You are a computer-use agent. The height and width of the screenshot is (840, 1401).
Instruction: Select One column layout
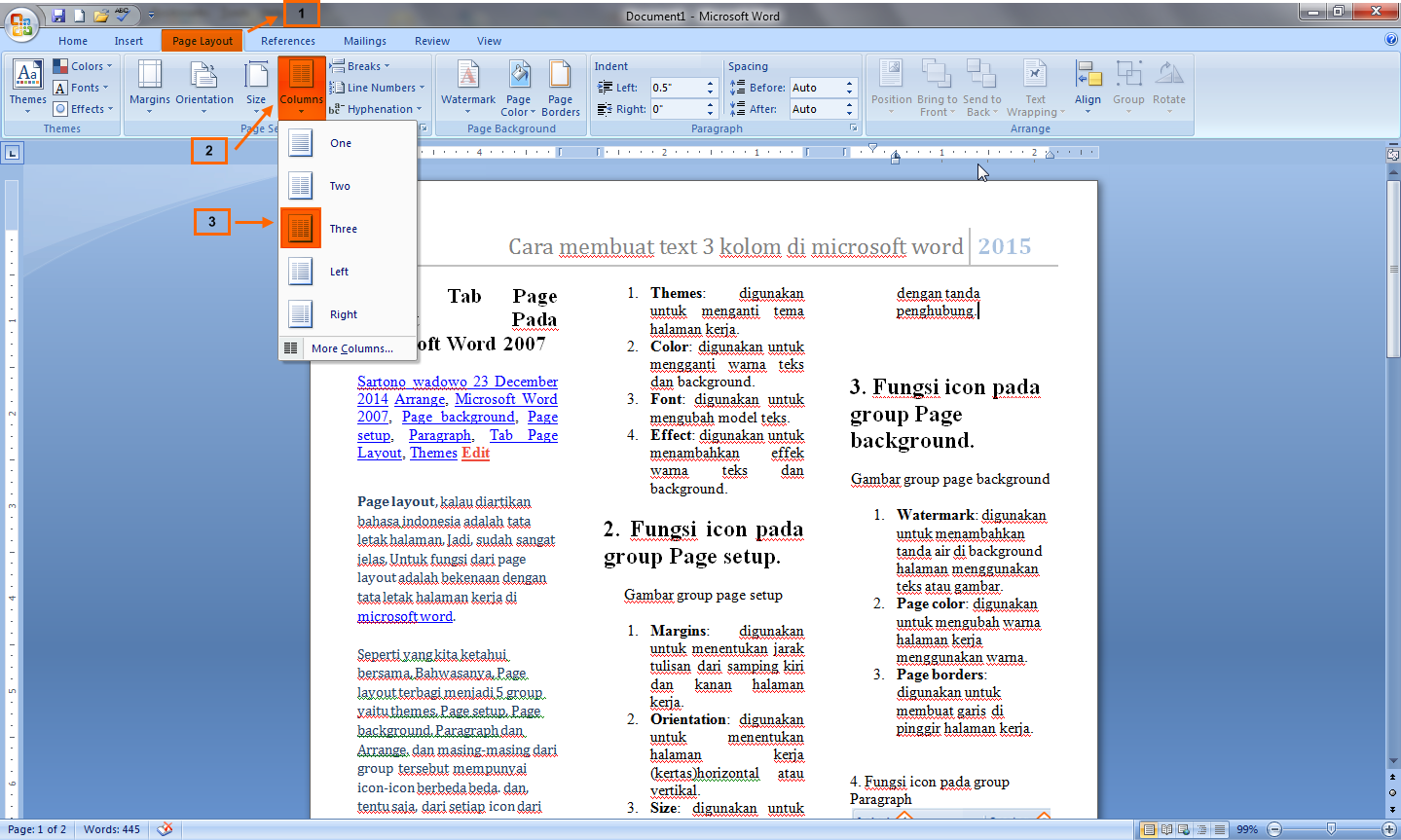point(348,143)
